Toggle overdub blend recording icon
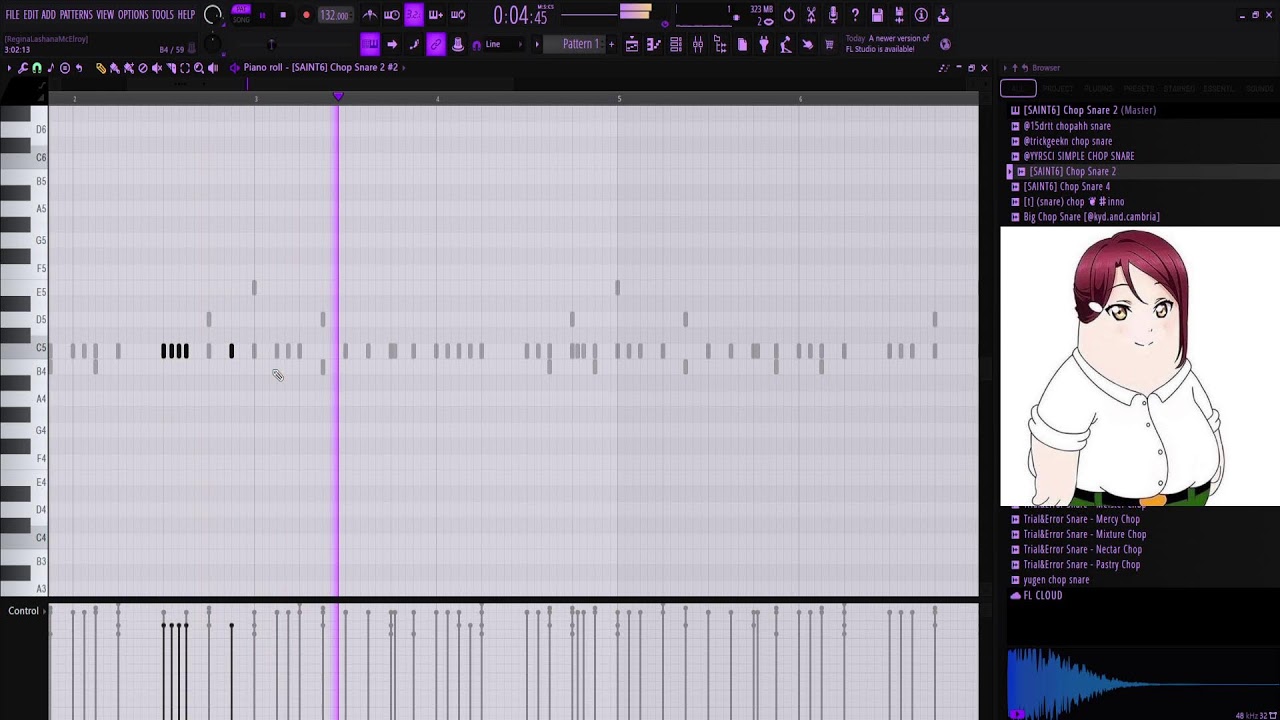The width and height of the screenshot is (1280, 720). point(435,15)
